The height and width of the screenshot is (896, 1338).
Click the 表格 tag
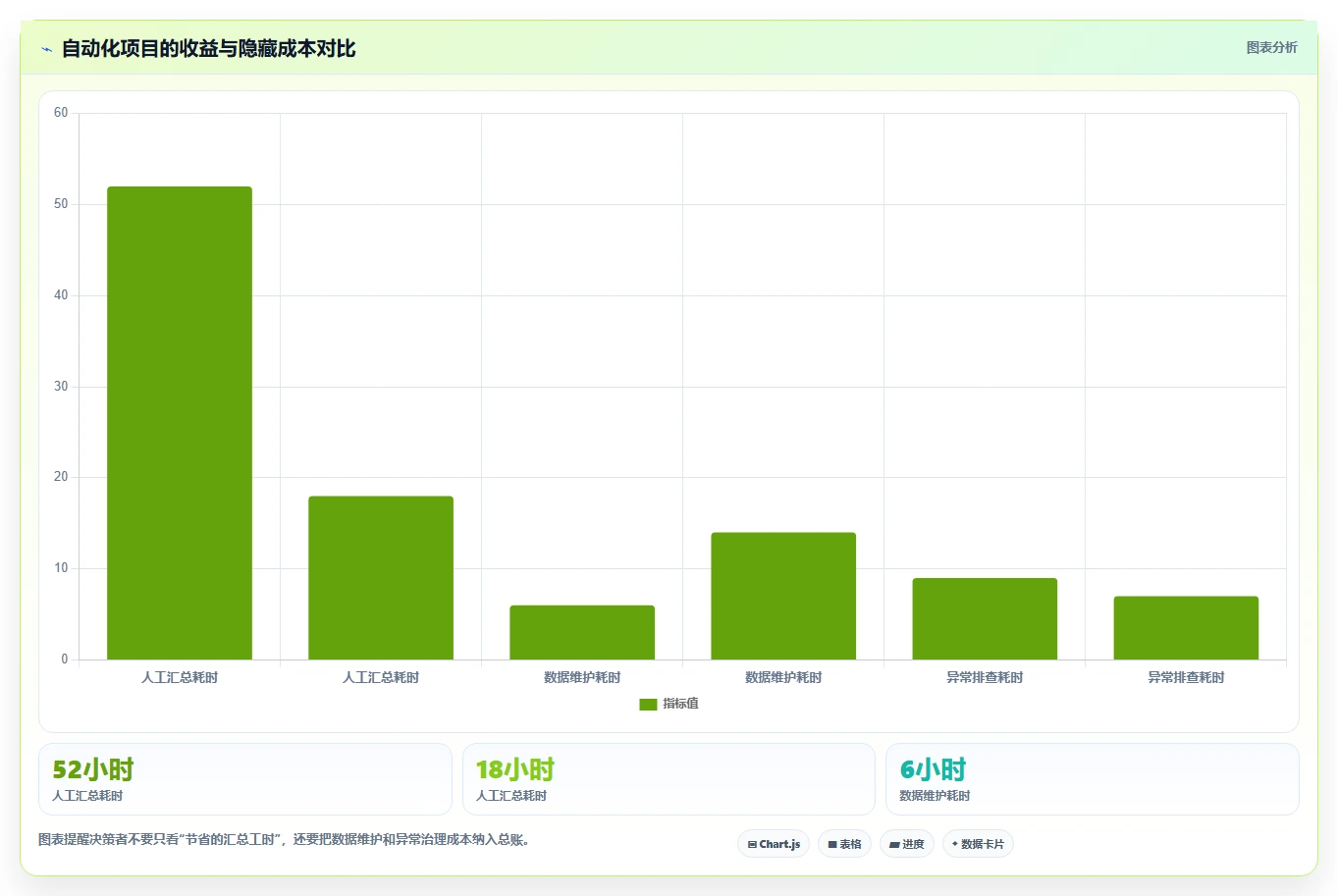[x=844, y=844]
